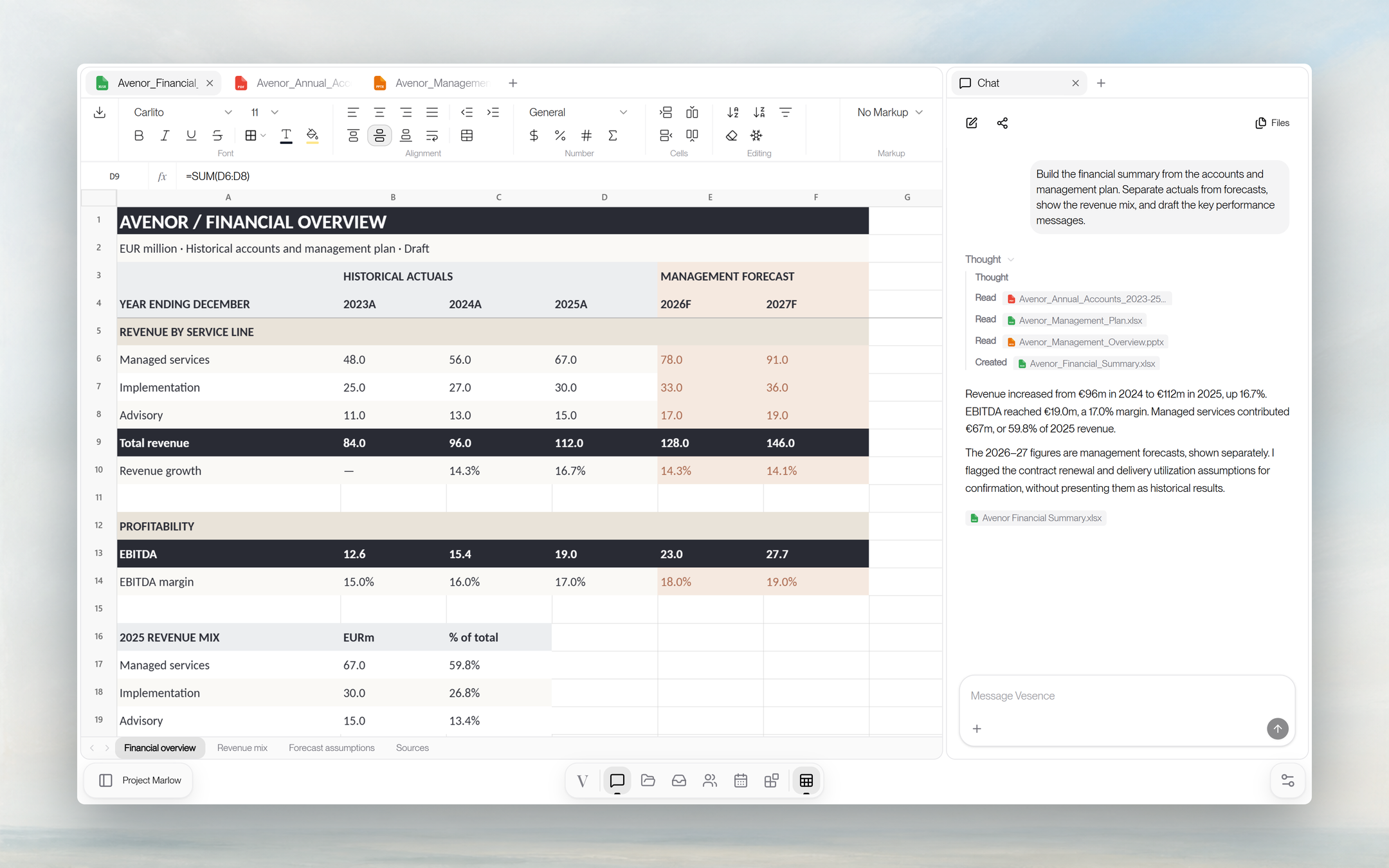The image size is (1389, 868).
Task: Add a new file tab
Action: pyautogui.click(x=513, y=83)
